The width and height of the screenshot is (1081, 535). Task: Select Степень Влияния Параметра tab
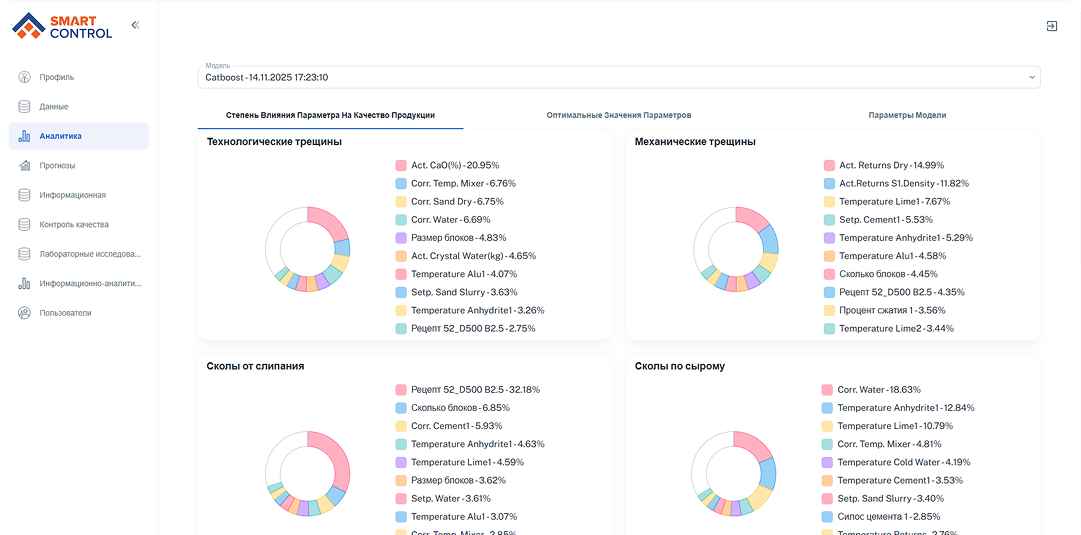point(330,115)
